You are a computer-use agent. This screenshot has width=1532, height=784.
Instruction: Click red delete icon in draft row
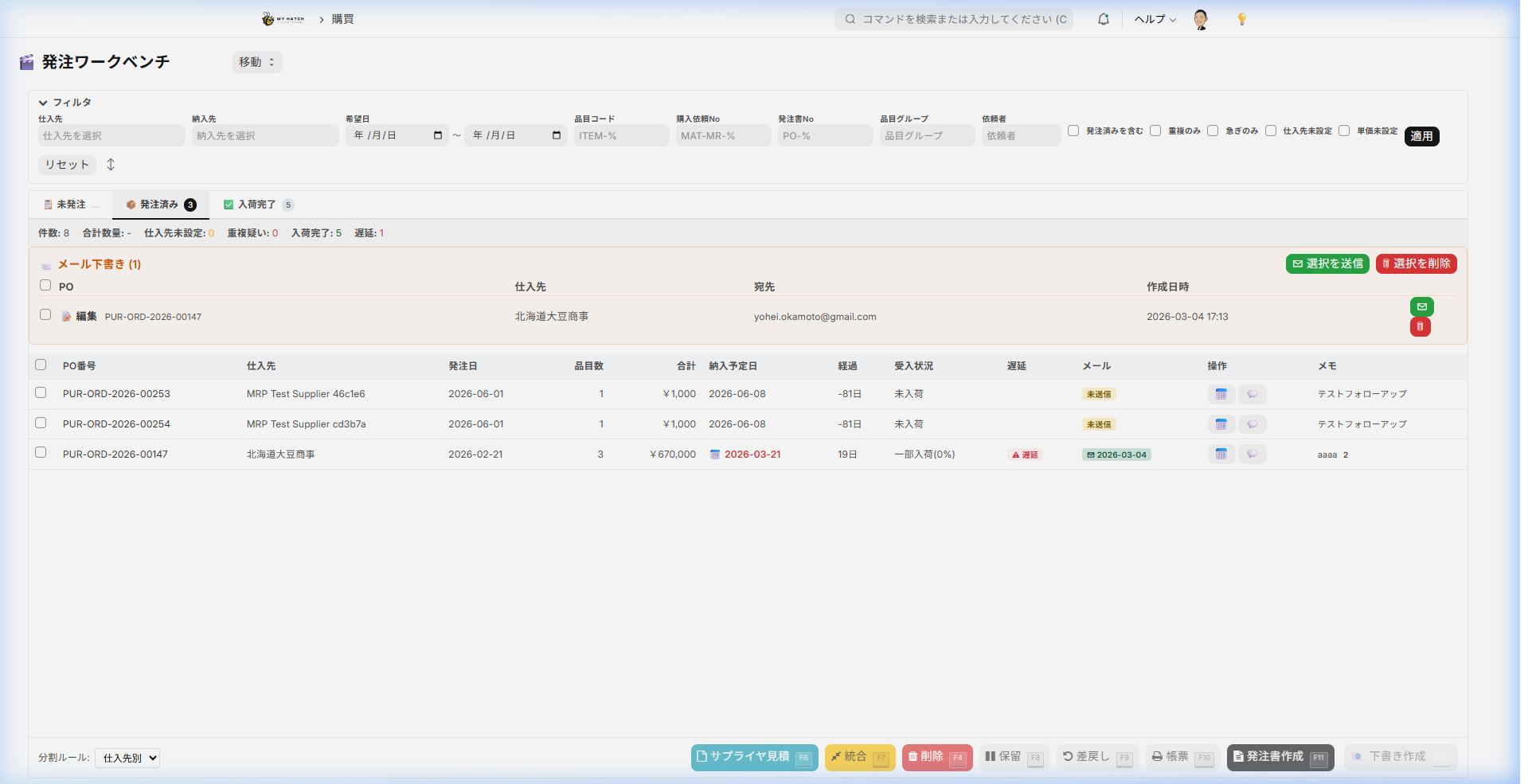pos(1420,327)
